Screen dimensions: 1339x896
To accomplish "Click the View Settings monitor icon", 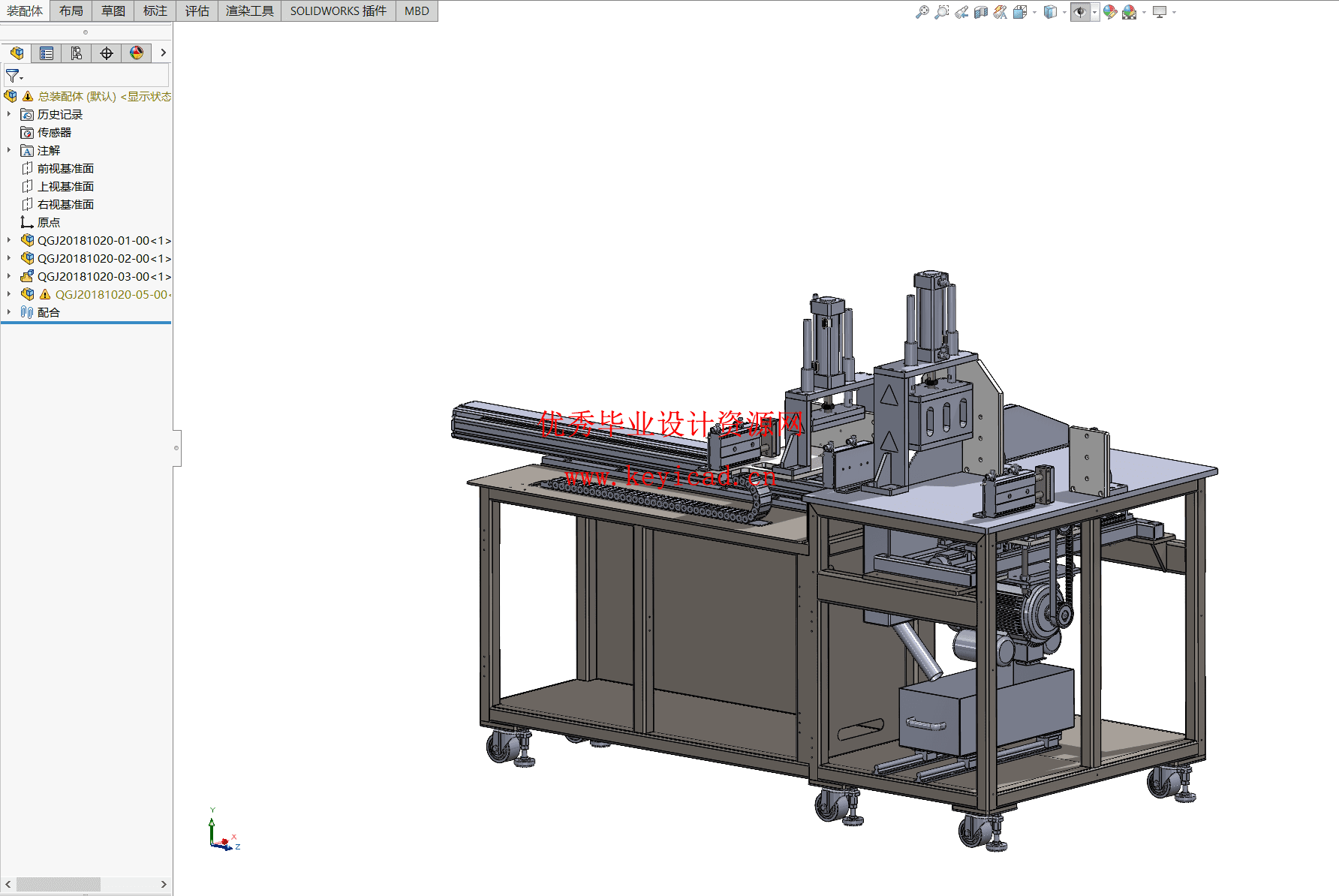I will click(1160, 12).
